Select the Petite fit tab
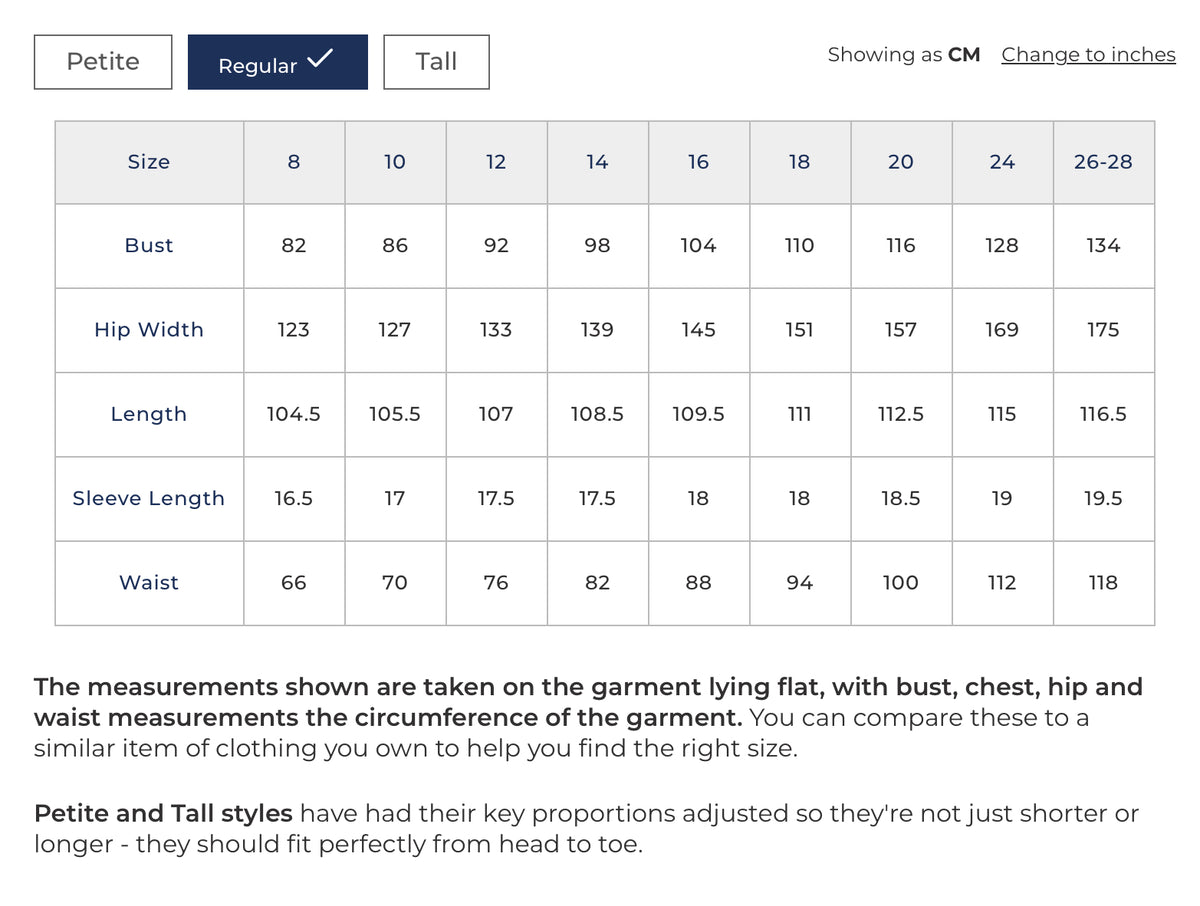This screenshot has width=1200, height=906. [103, 62]
